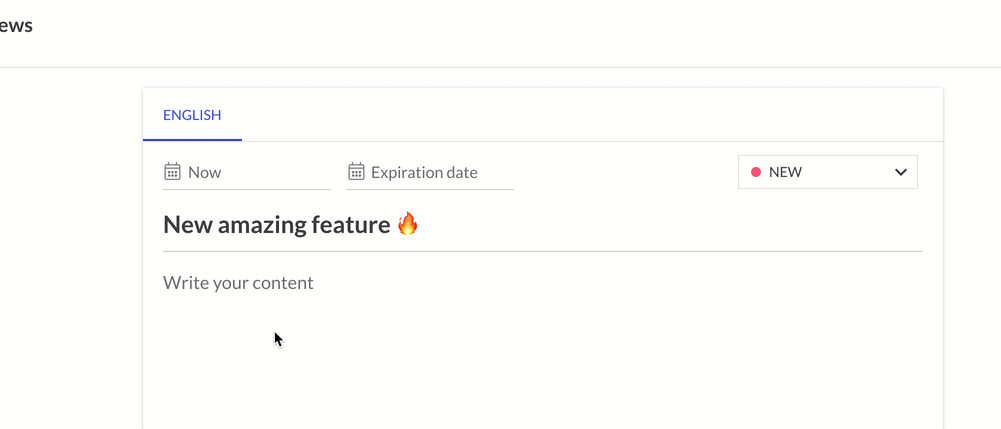Click the divider line under the title

click(543, 252)
